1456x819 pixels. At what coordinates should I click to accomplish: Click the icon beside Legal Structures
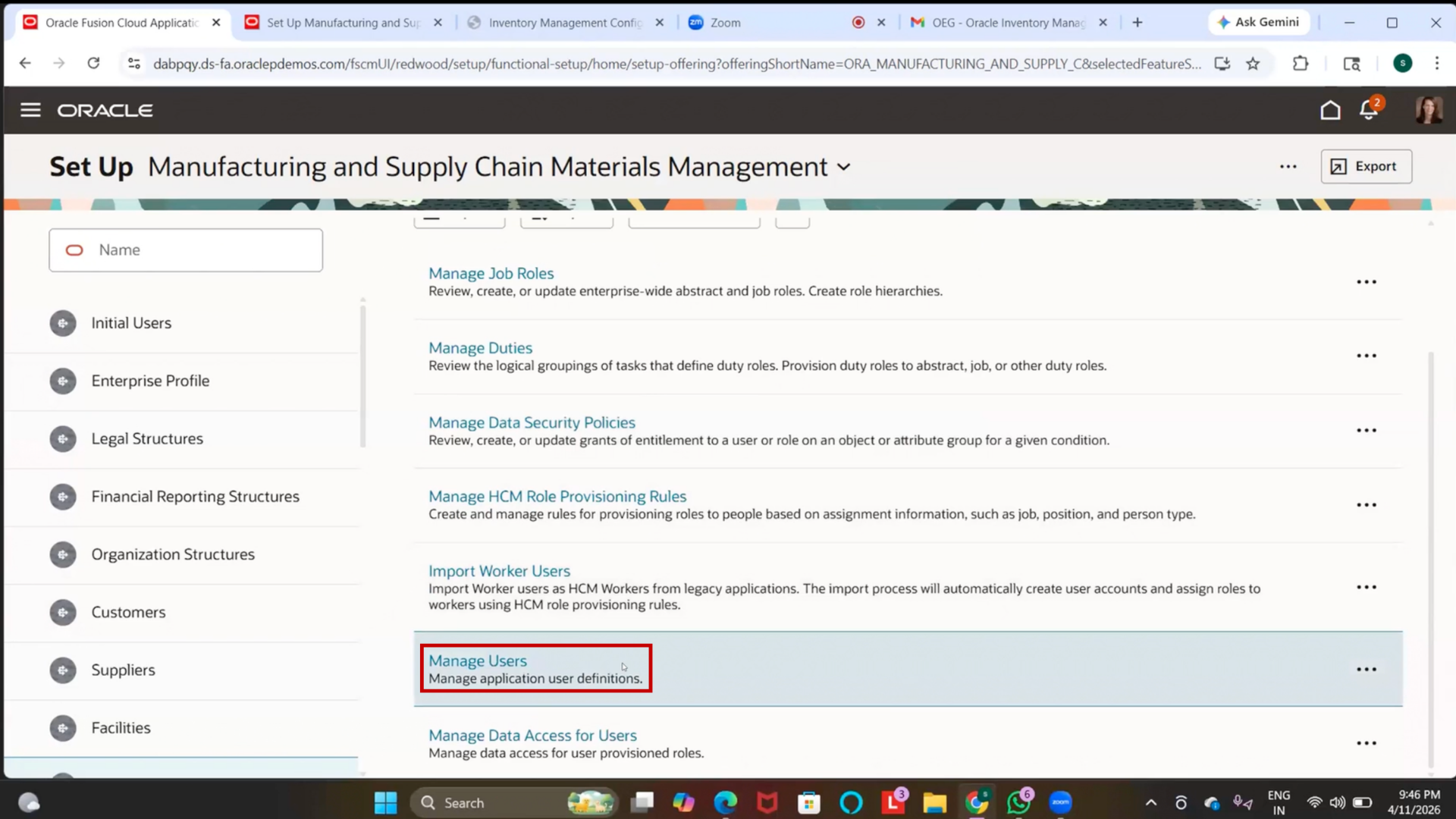63,439
